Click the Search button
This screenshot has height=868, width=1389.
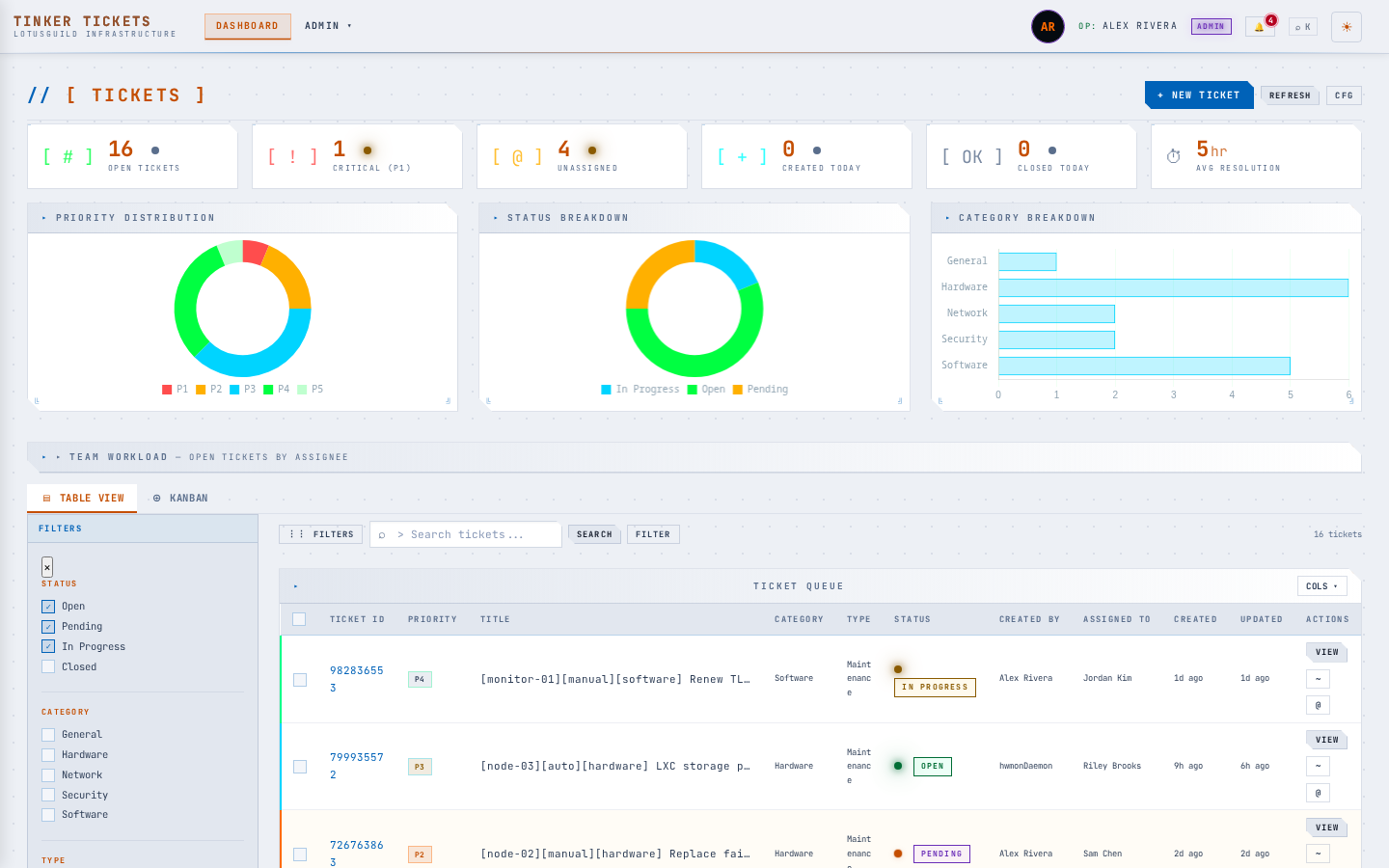(594, 534)
